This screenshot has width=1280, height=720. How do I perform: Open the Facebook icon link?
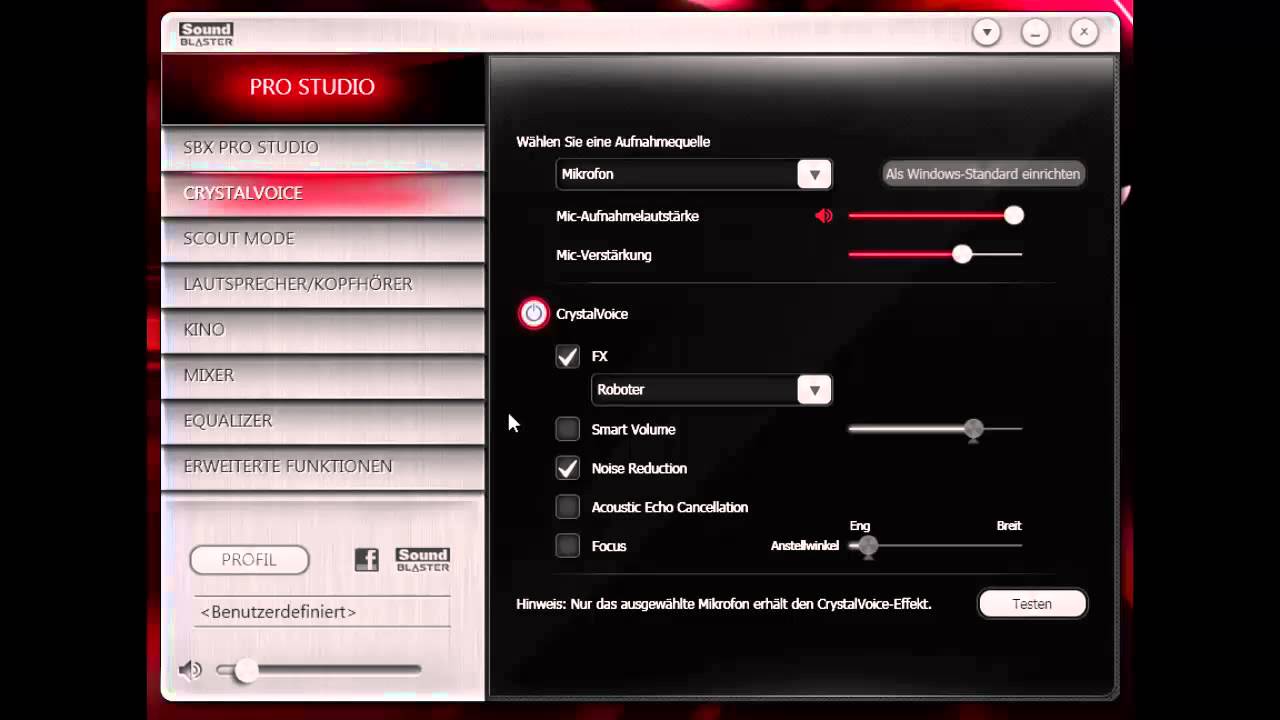(367, 560)
